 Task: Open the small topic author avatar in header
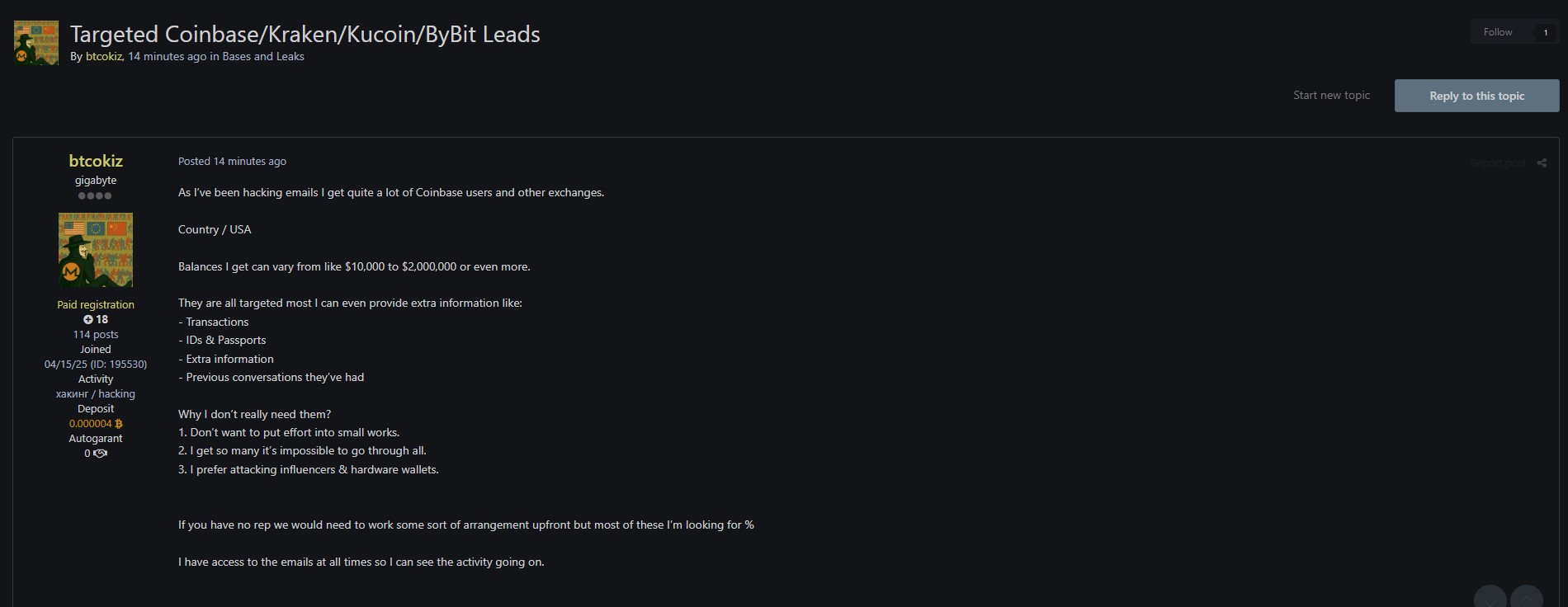(x=36, y=43)
